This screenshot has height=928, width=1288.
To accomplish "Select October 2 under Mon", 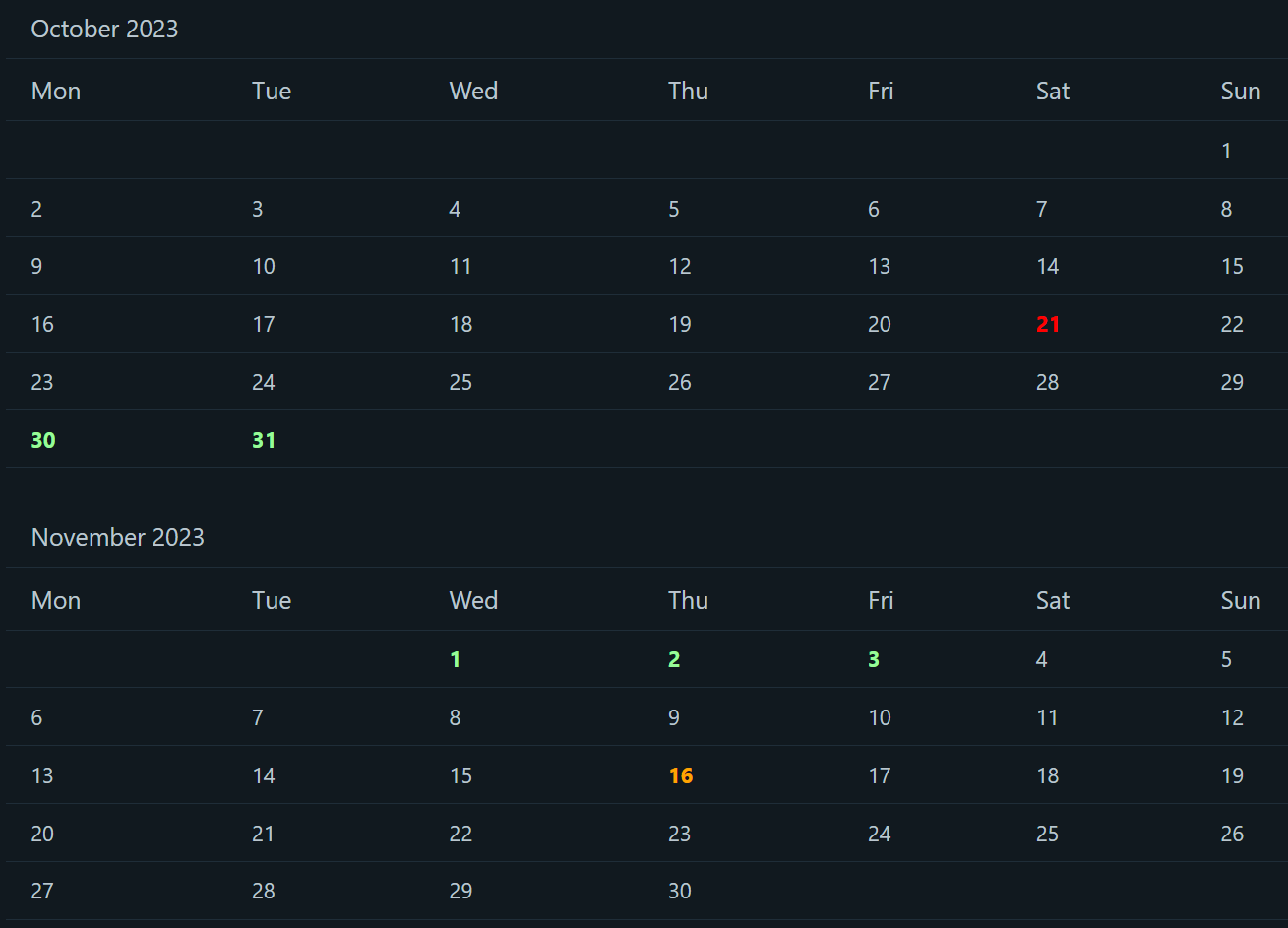I will coord(36,209).
